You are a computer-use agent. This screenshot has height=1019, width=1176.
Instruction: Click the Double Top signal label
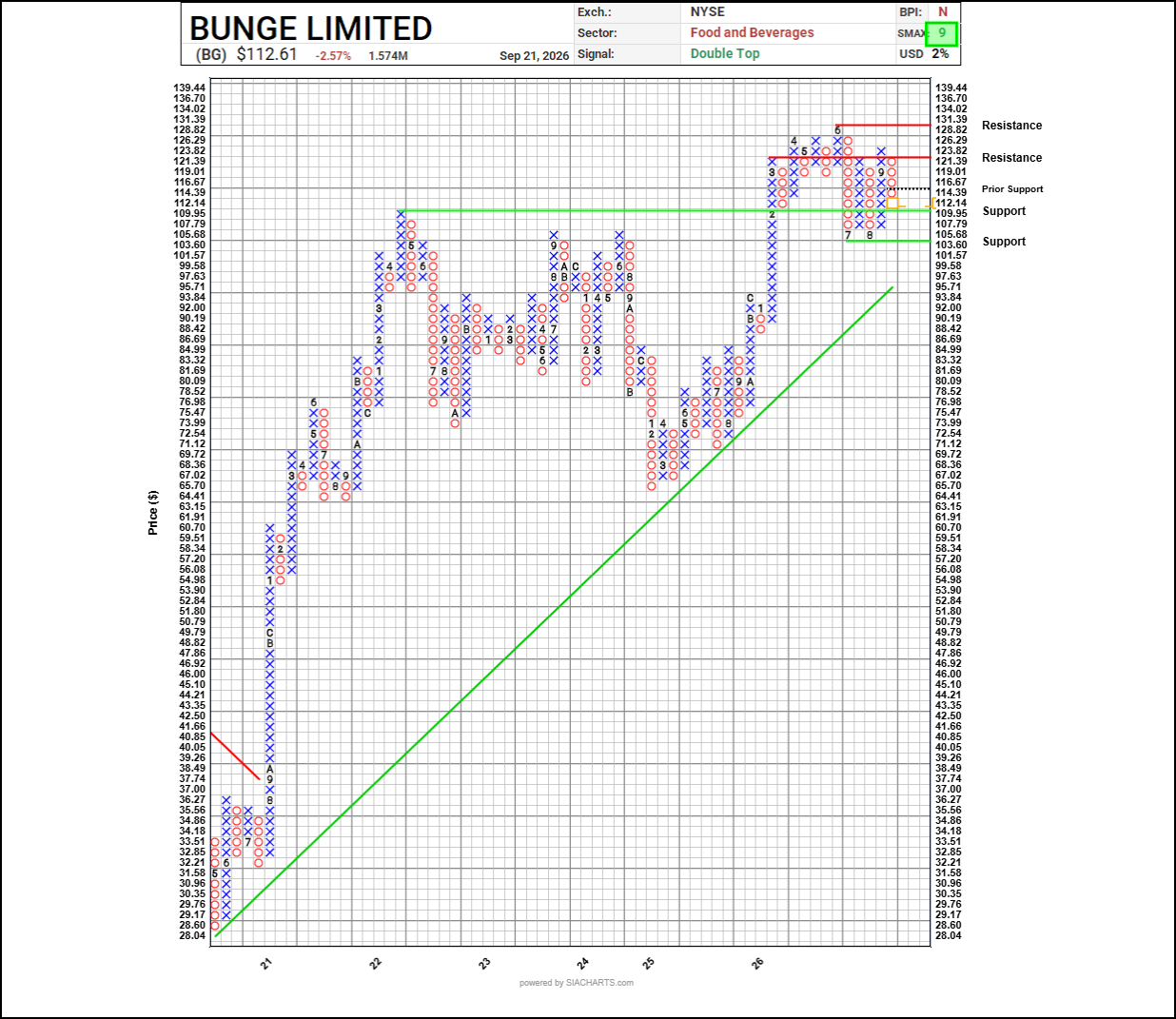[x=725, y=53]
